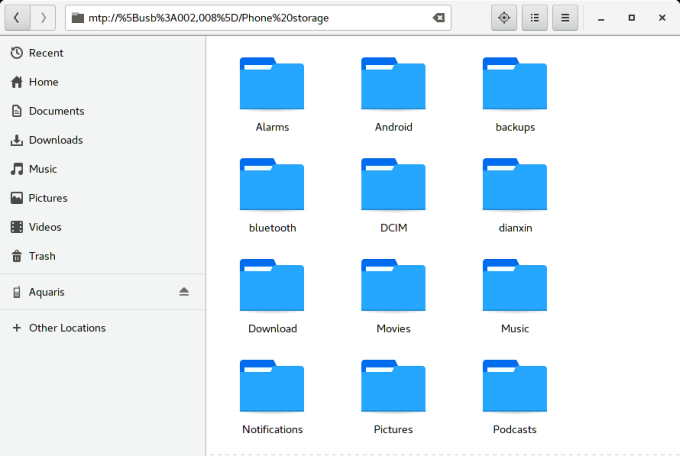Maximize the file manager window

coord(631,18)
